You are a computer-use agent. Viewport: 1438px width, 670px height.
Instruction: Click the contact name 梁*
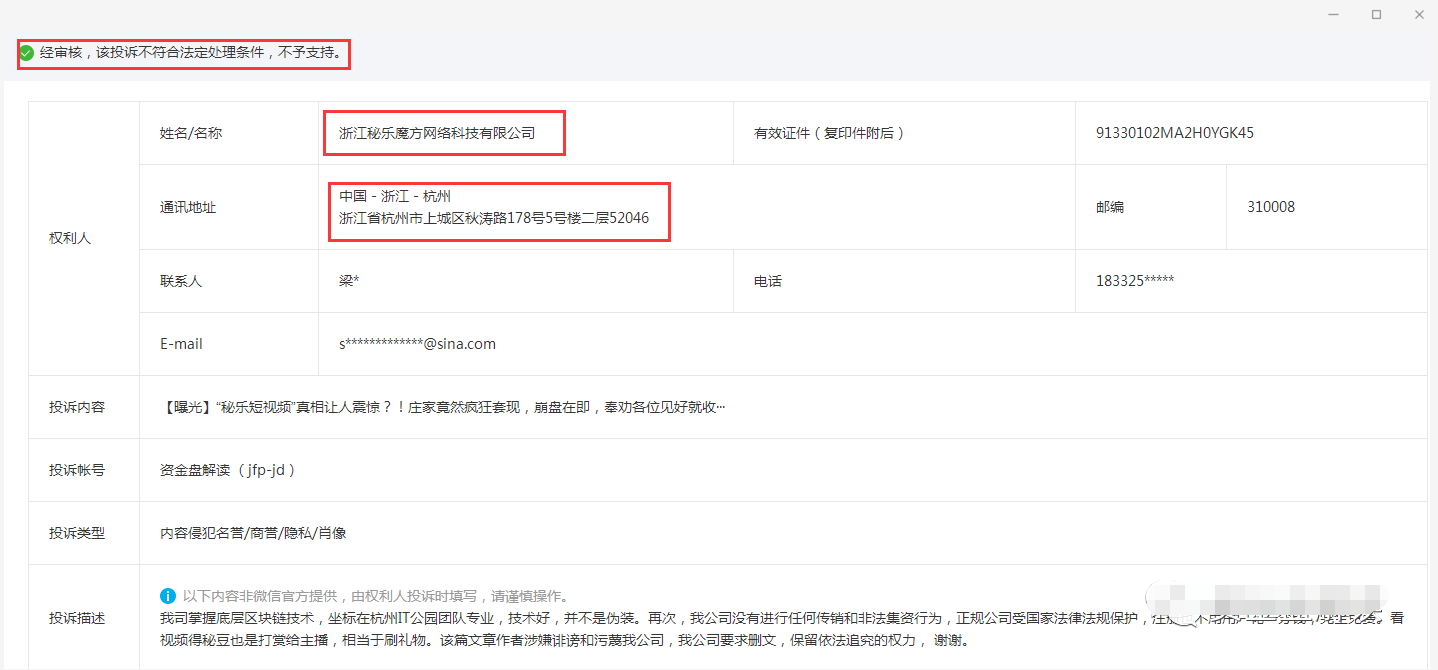tap(349, 281)
